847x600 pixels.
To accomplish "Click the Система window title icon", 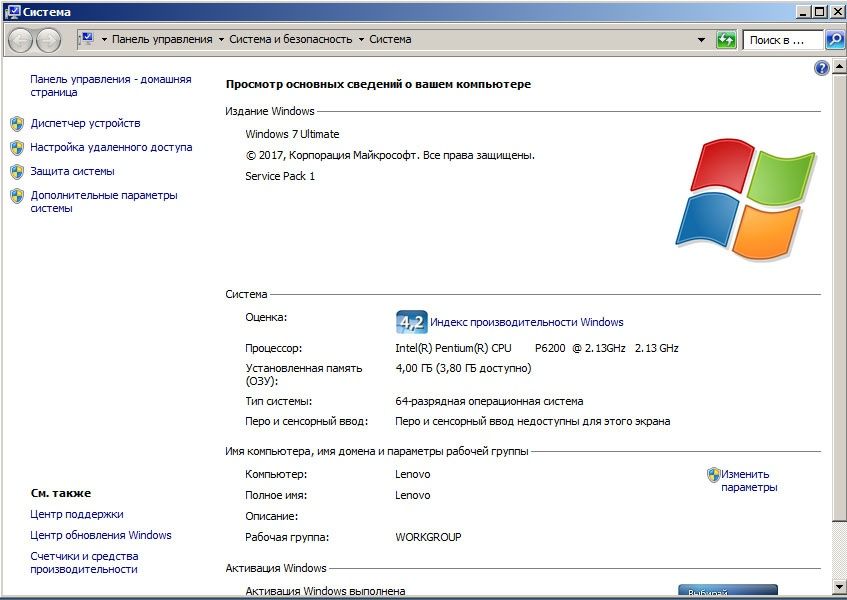I will [x=12, y=11].
